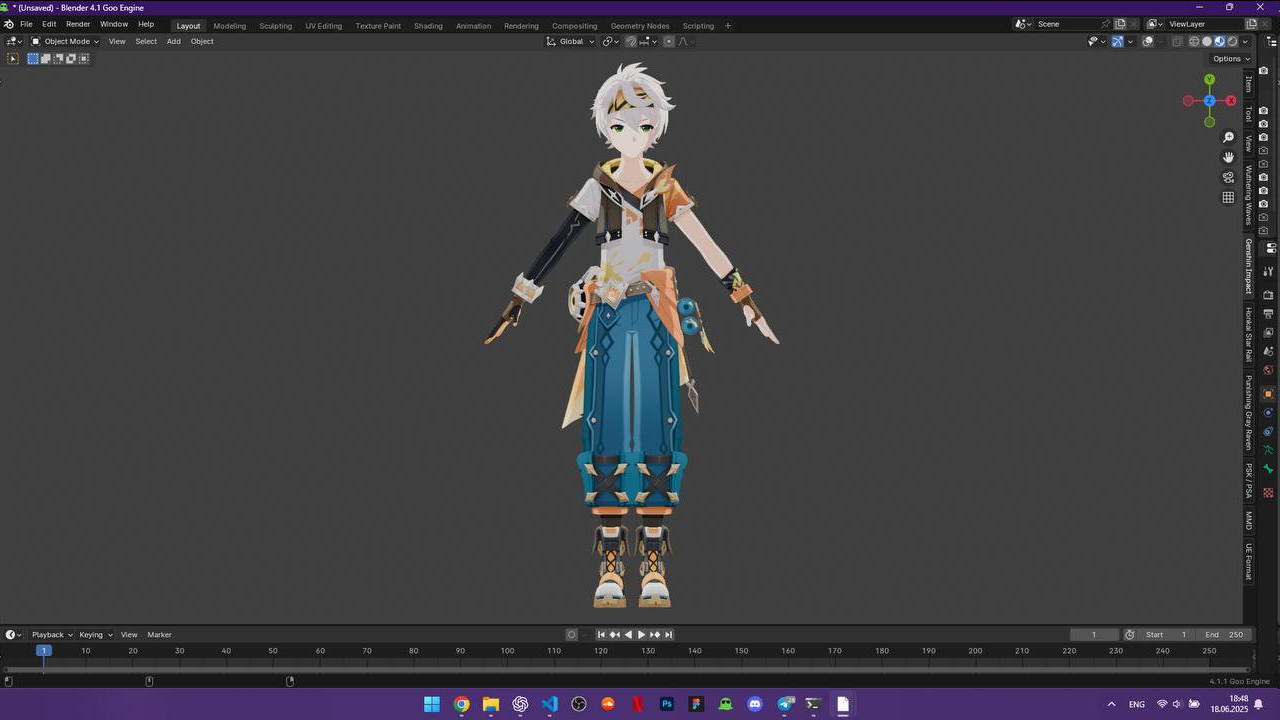The image size is (1280, 720).
Task: Open the editor type dropdown in viewport header
Action: (x=13, y=41)
